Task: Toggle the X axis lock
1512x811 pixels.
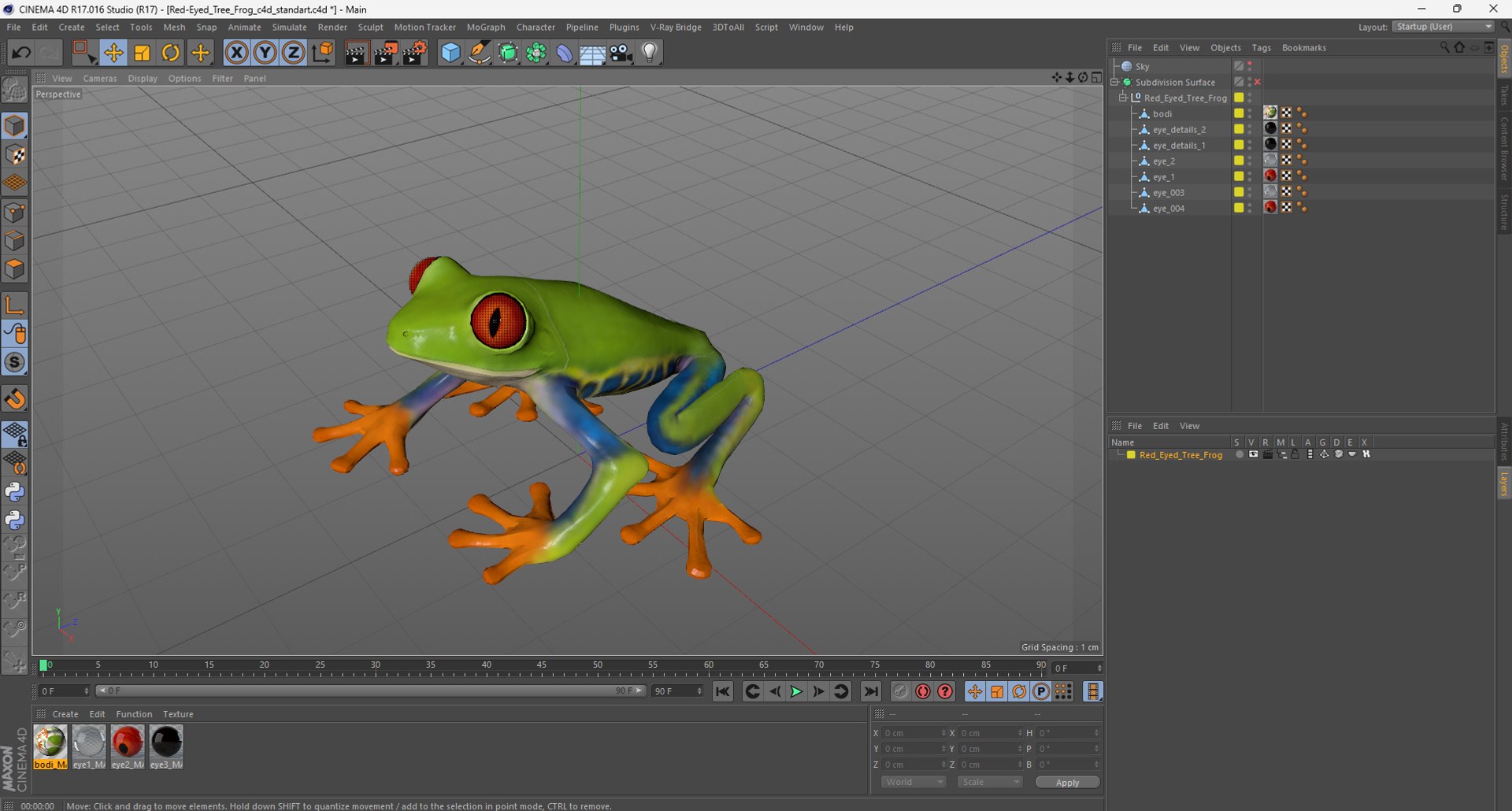Action: click(x=236, y=53)
